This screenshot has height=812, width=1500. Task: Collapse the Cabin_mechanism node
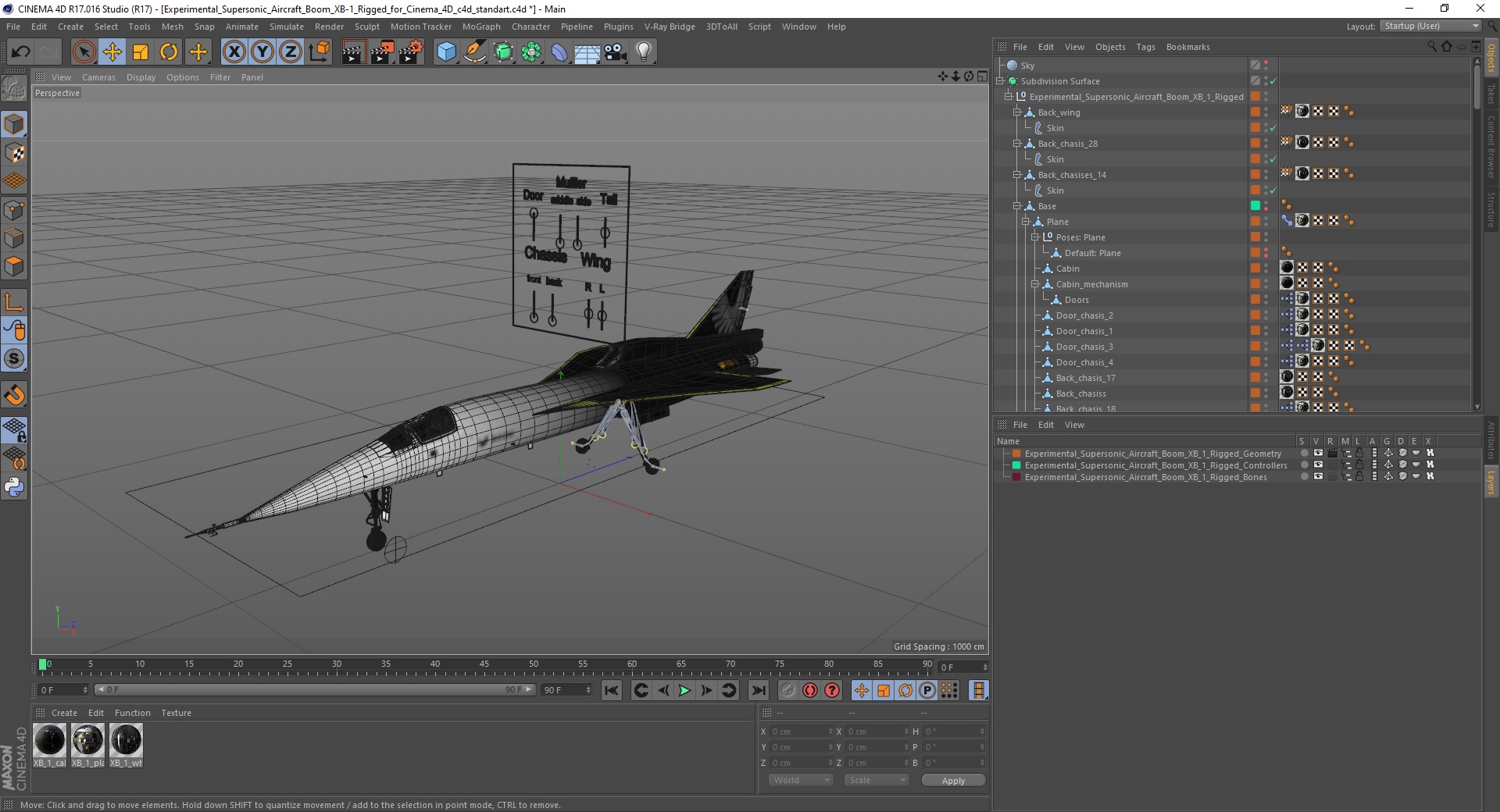1034,284
